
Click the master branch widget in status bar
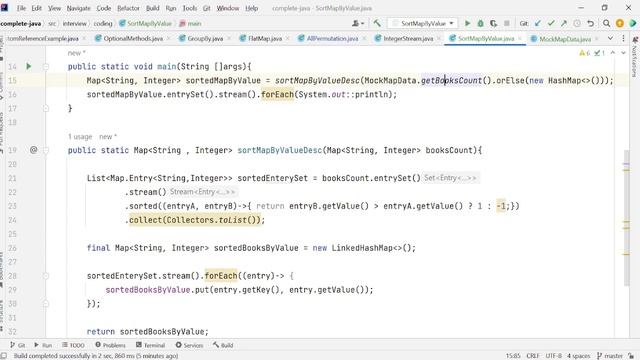(610, 356)
